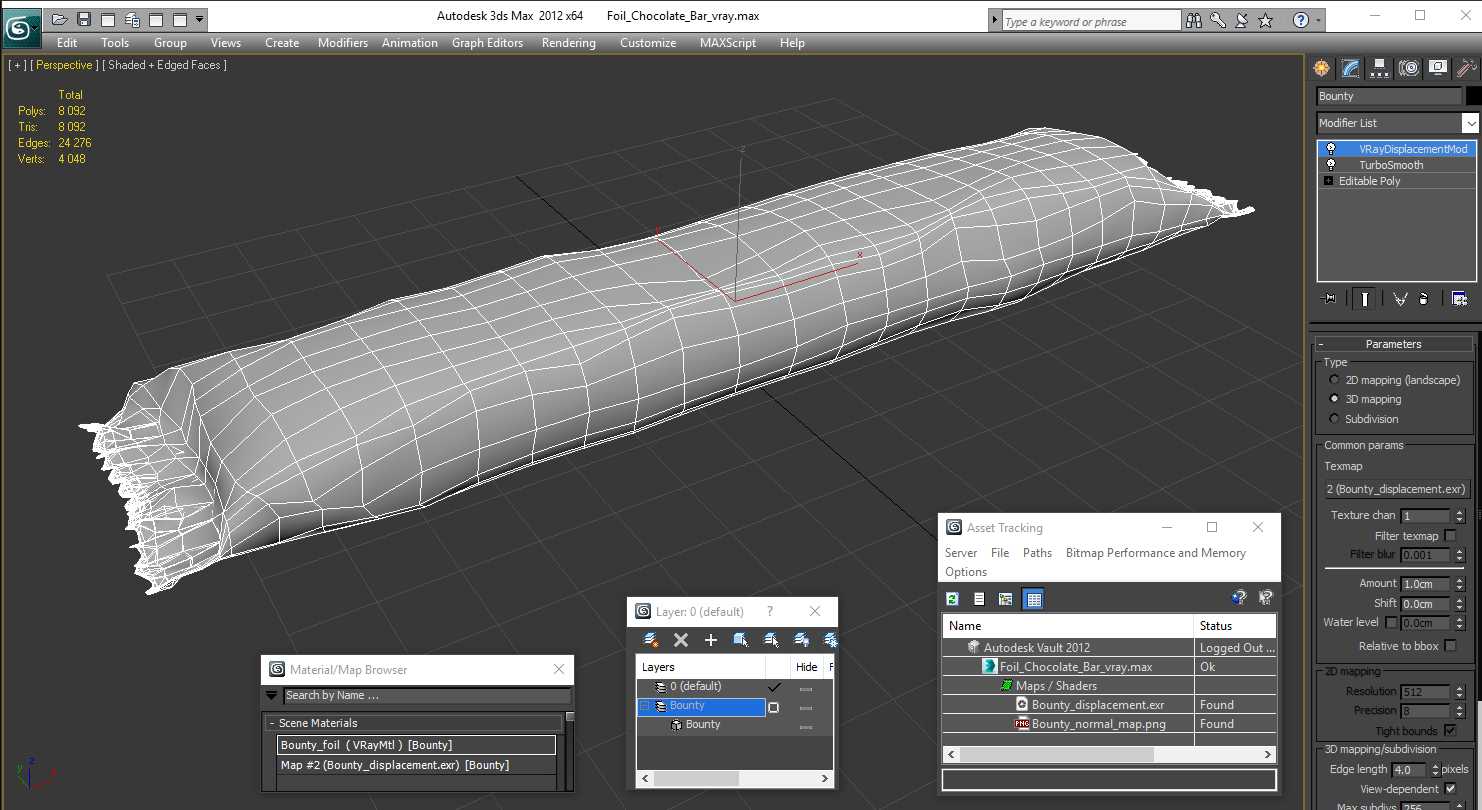Click the star Favorites icon in title bar
The height and width of the screenshot is (810, 1482).
coord(1265,20)
